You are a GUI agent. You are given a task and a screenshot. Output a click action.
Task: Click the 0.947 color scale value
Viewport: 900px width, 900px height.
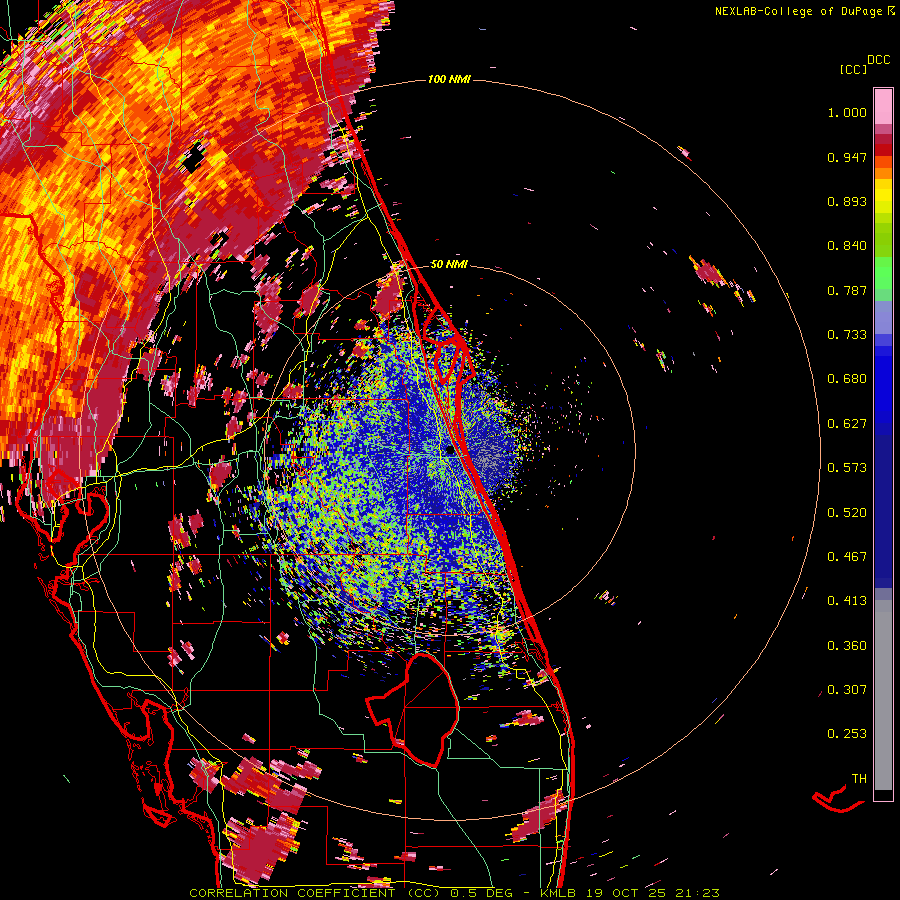tap(847, 157)
